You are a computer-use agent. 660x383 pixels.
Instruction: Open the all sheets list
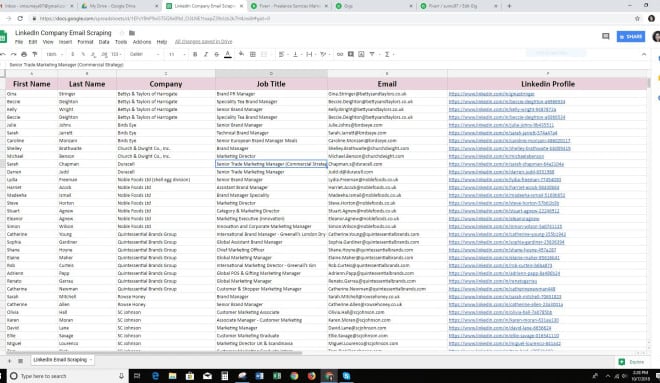click(20, 361)
